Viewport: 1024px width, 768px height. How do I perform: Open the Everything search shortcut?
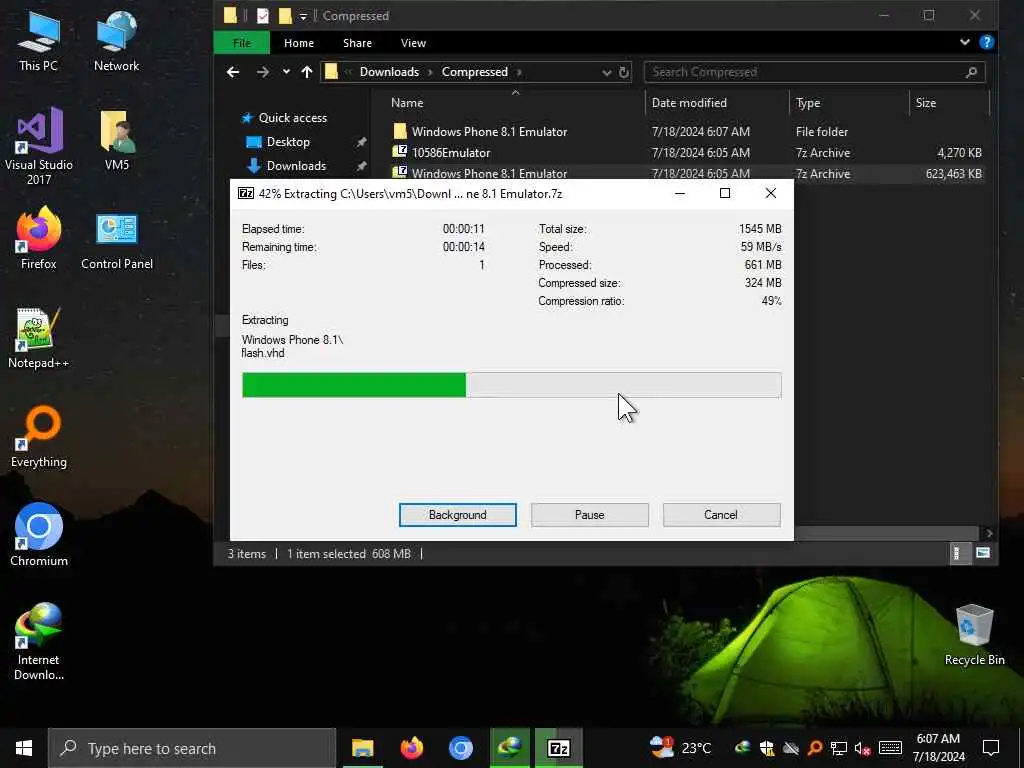coord(39,436)
